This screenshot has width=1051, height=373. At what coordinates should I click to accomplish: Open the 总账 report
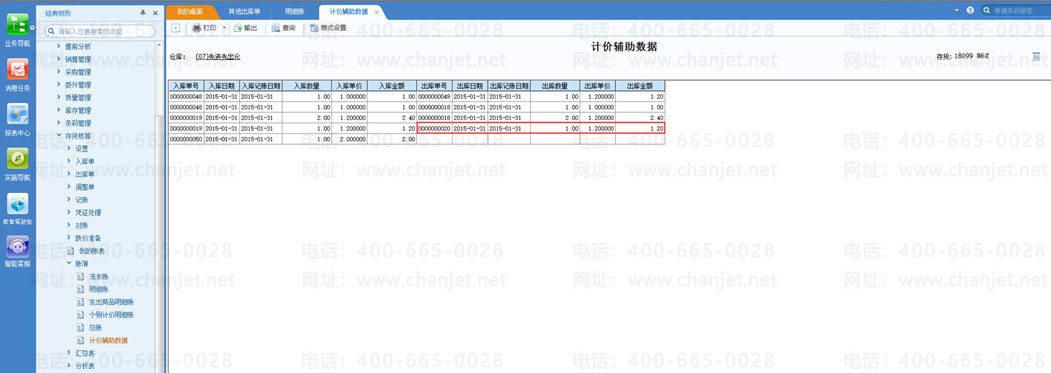point(95,327)
